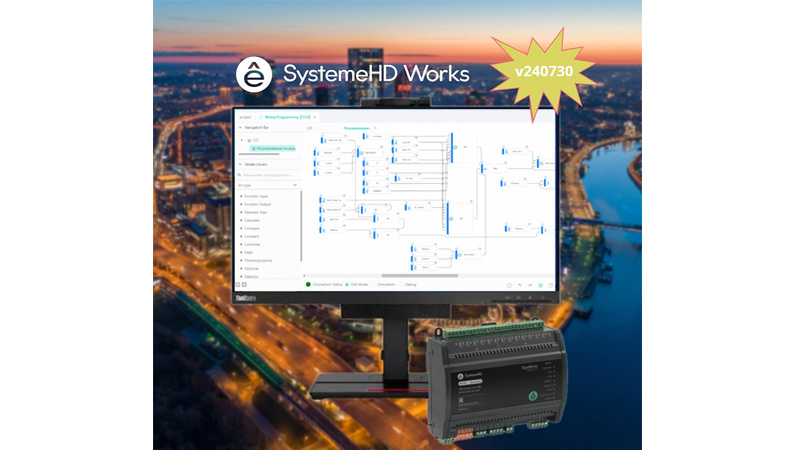The image size is (800, 450).
Task: Click the undo arrow icon in status bar
Action: 519,285
